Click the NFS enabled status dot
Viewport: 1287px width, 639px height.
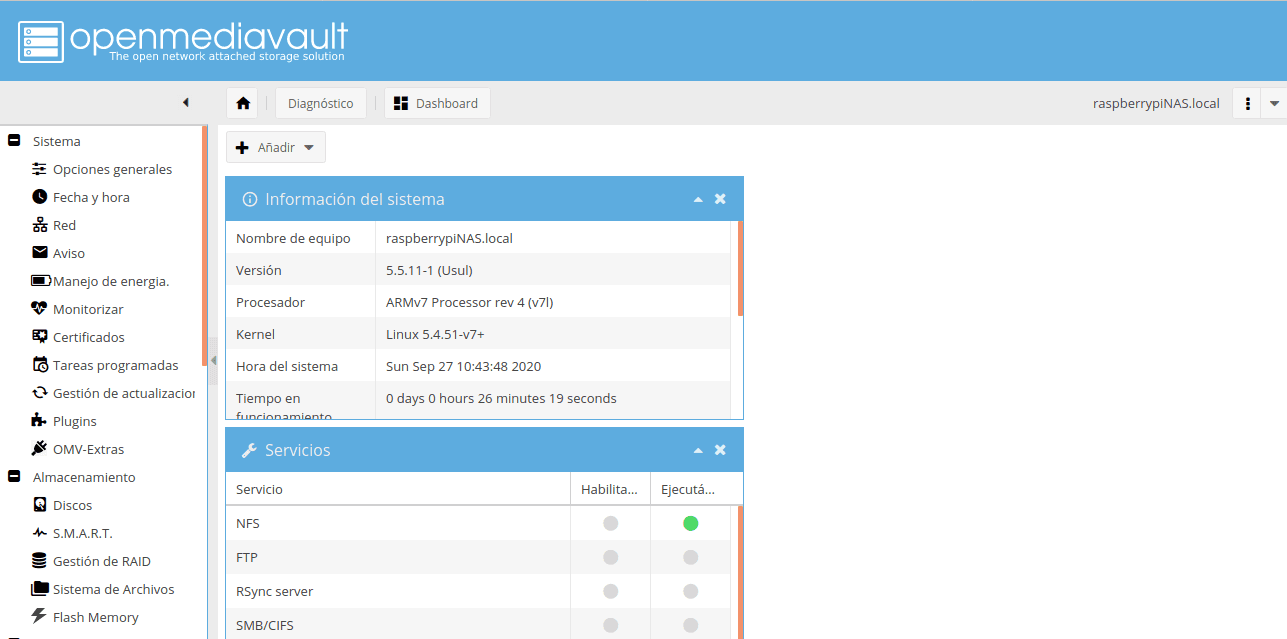click(x=610, y=522)
